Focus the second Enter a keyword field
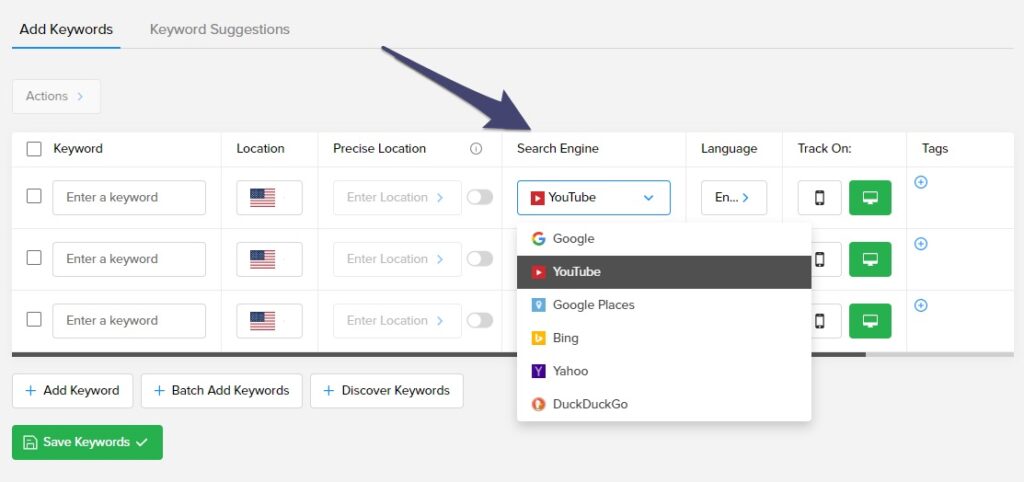This screenshot has height=482, width=1024. [129, 259]
